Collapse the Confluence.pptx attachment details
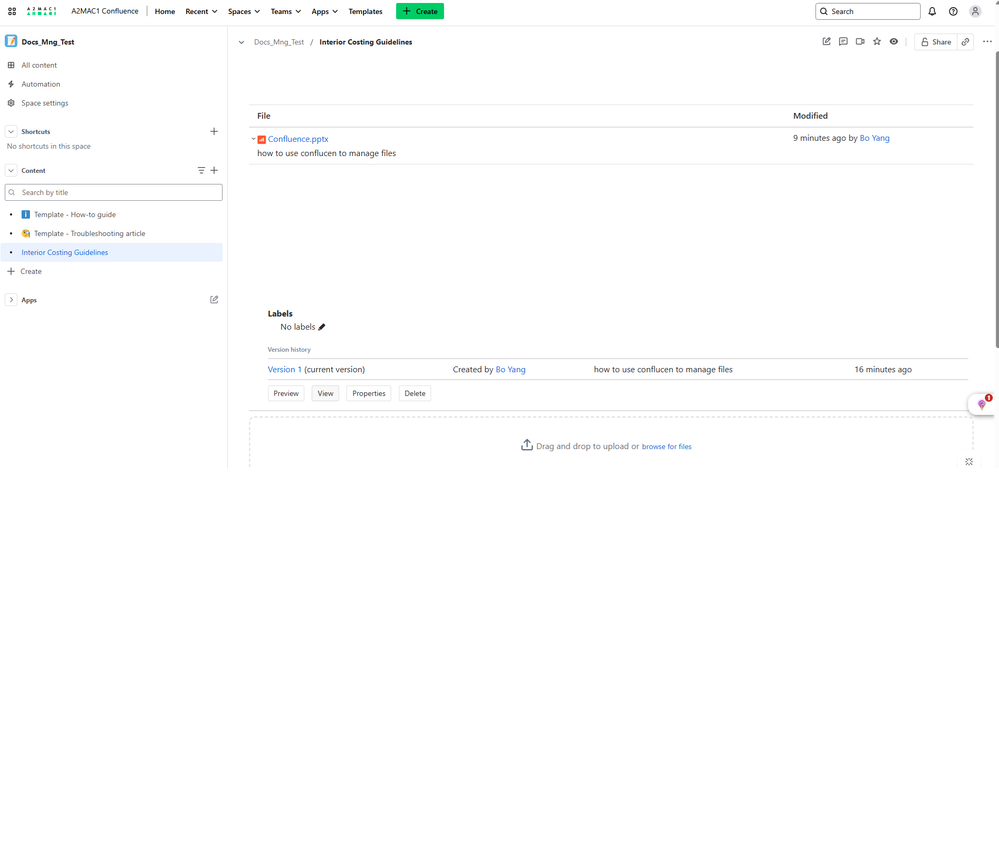Screen dimensions: 999x855 [x=253, y=139]
